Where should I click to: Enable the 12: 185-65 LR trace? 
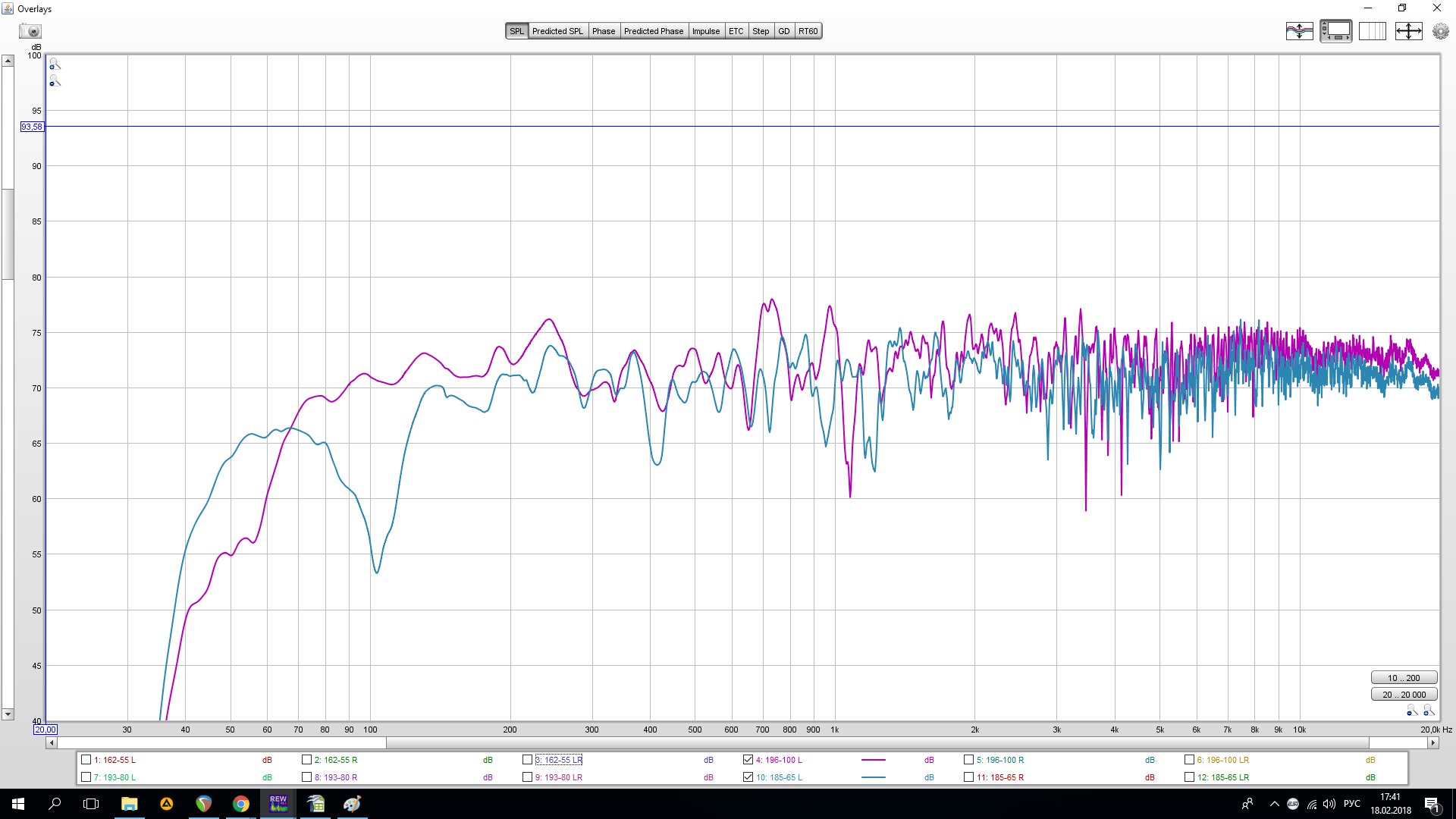point(1189,777)
